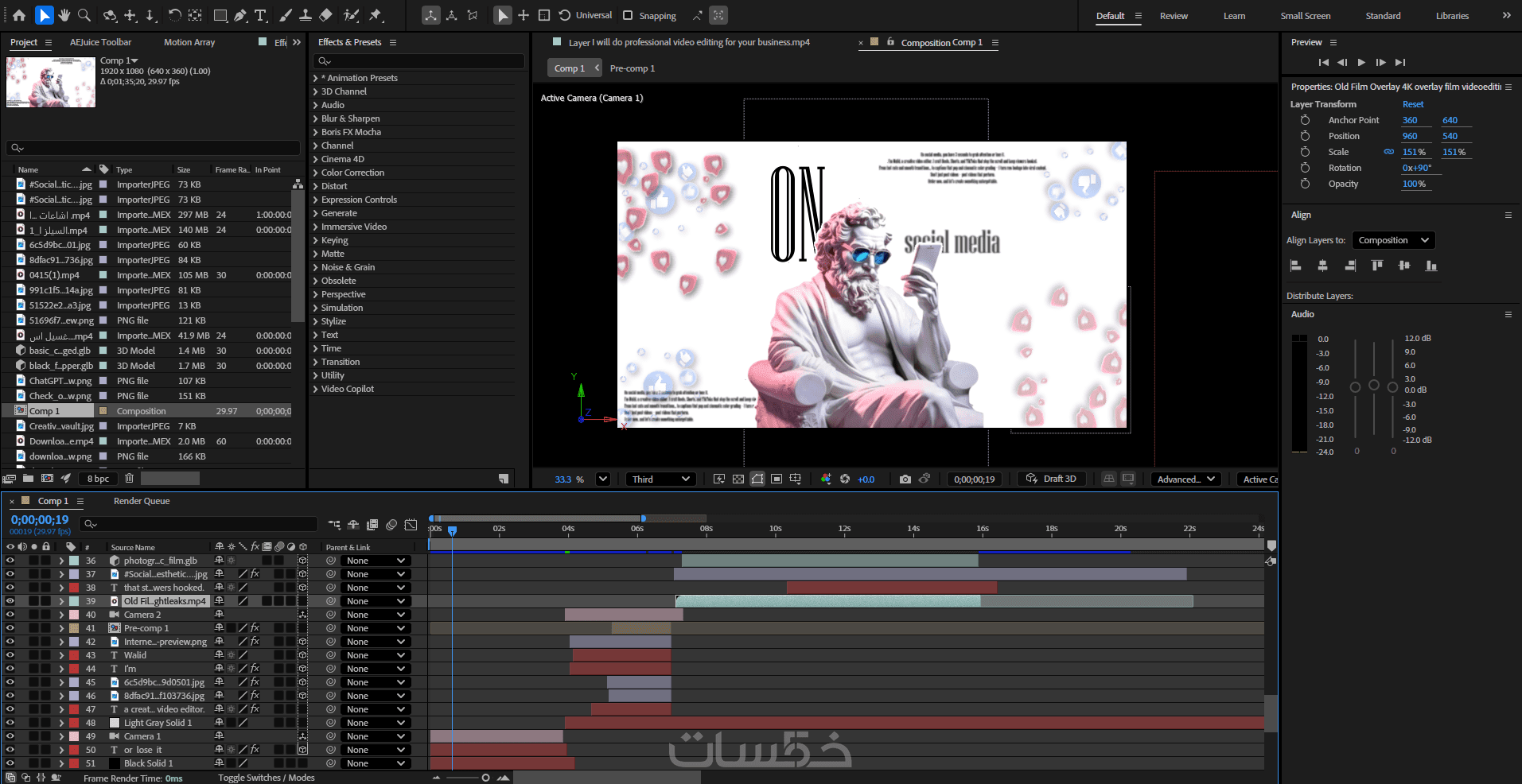The height and width of the screenshot is (784, 1522).
Task: Select the Rectangle shape tool
Action: pyautogui.click(x=220, y=15)
